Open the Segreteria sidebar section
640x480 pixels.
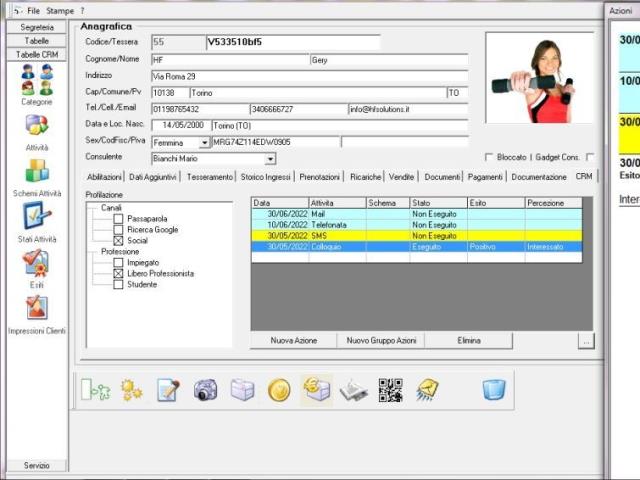[x=37, y=27]
